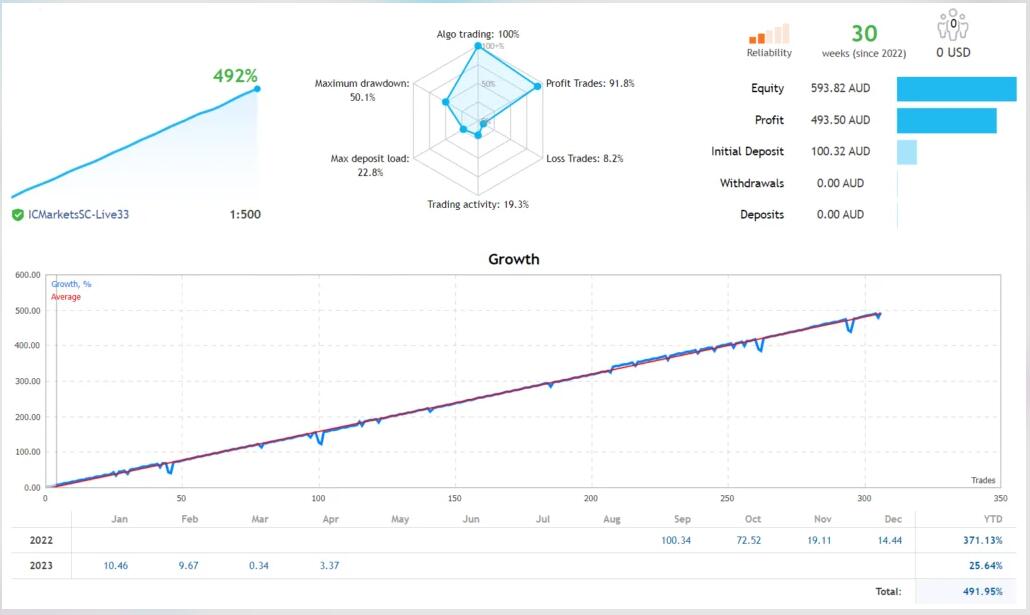1030x615 pixels.
Task: Click the end dot of the 492% sparkline
Action: point(257,89)
